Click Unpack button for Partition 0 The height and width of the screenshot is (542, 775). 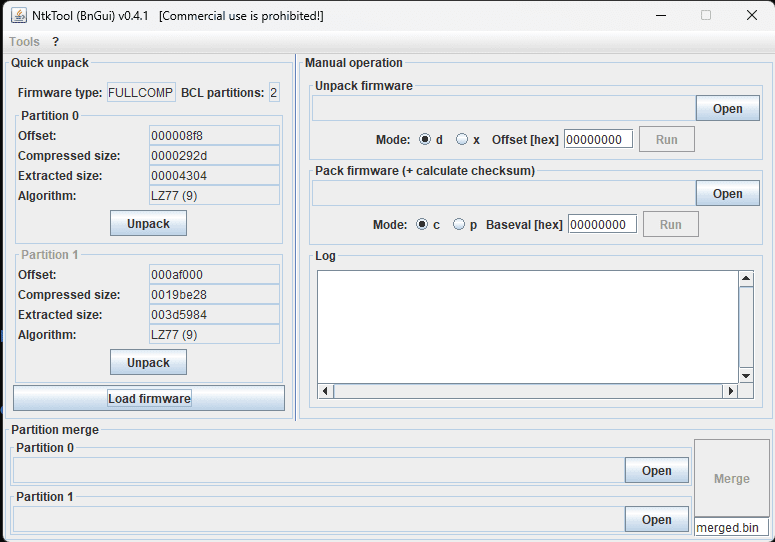[148, 224]
